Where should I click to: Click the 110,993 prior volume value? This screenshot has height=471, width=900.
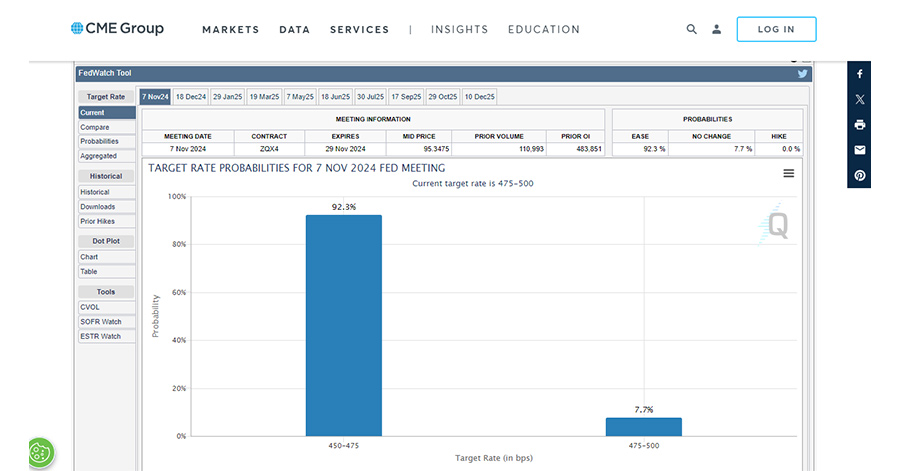coord(499,149)
